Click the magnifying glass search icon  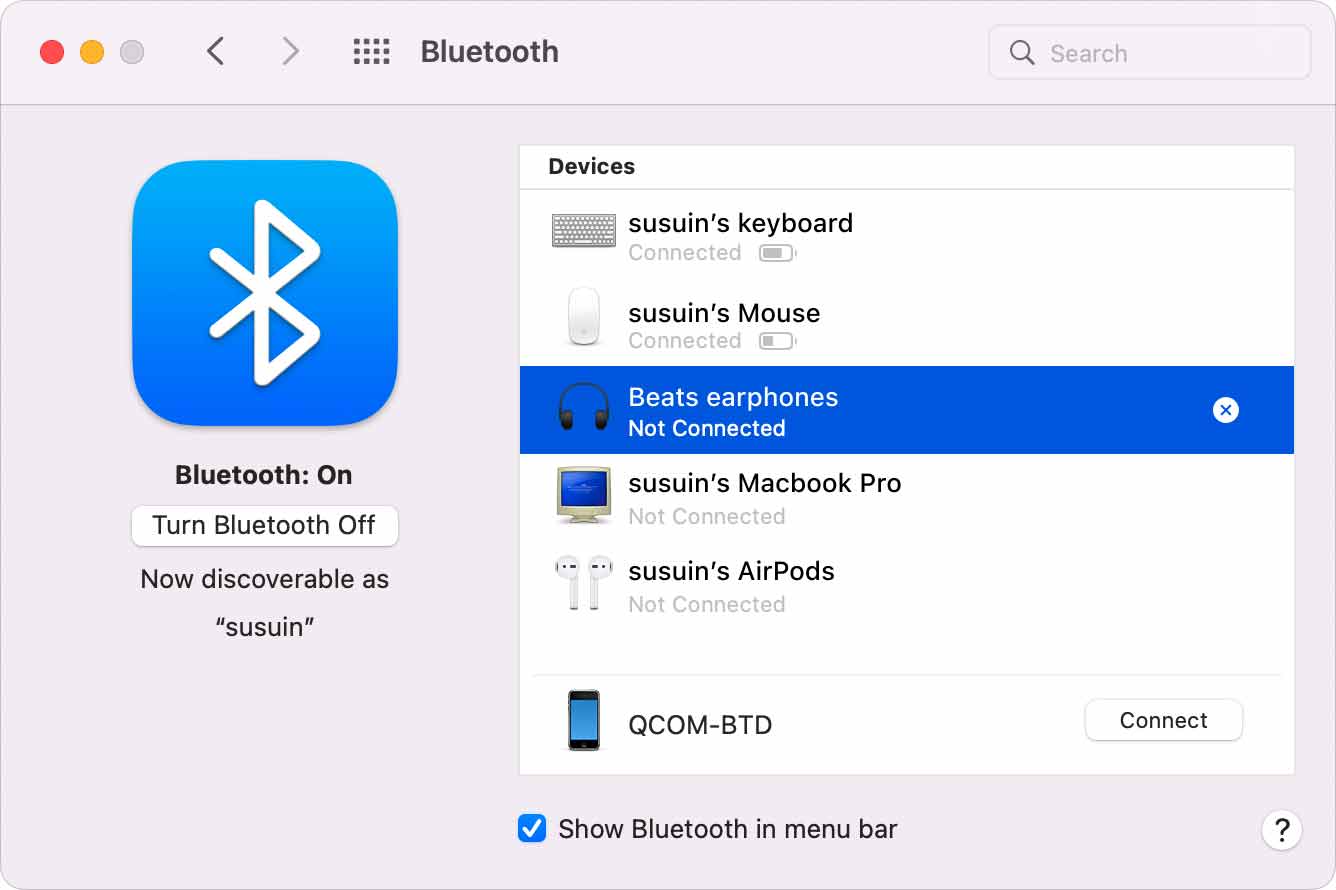click(x=1022, y=52)
